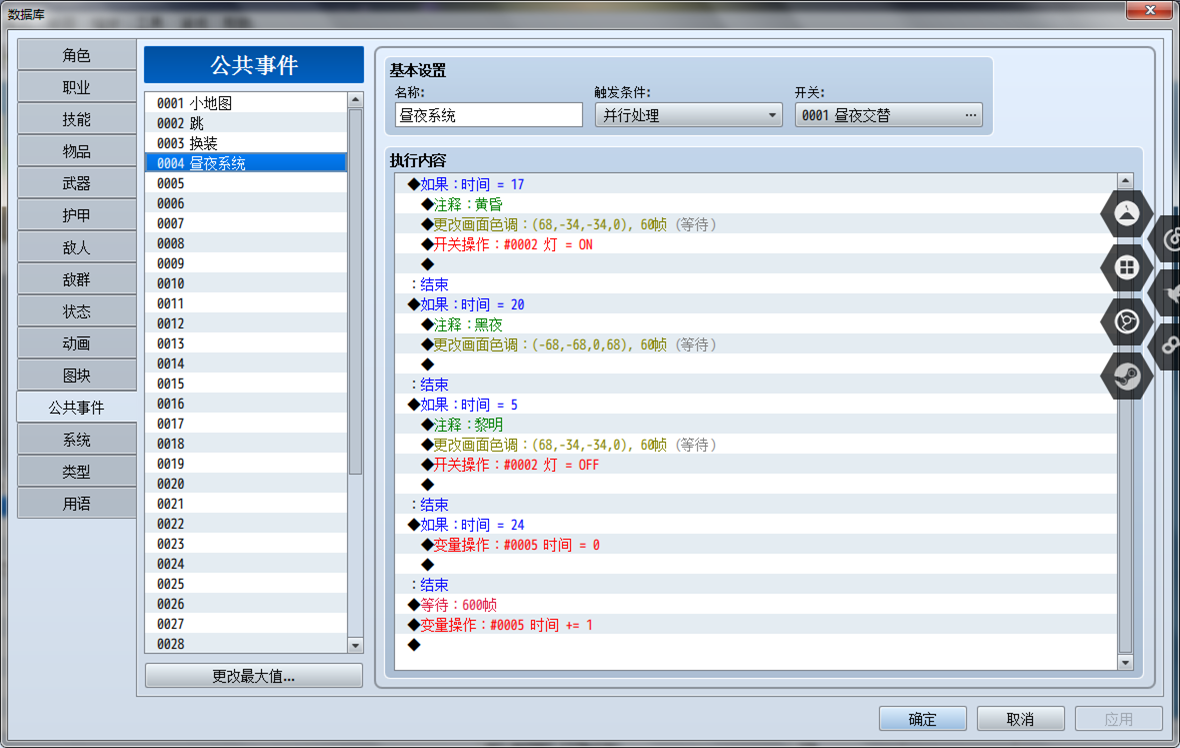1180x748 pixels.
Task: Switch to the 系统 tab
Action: tap(76, 439)
